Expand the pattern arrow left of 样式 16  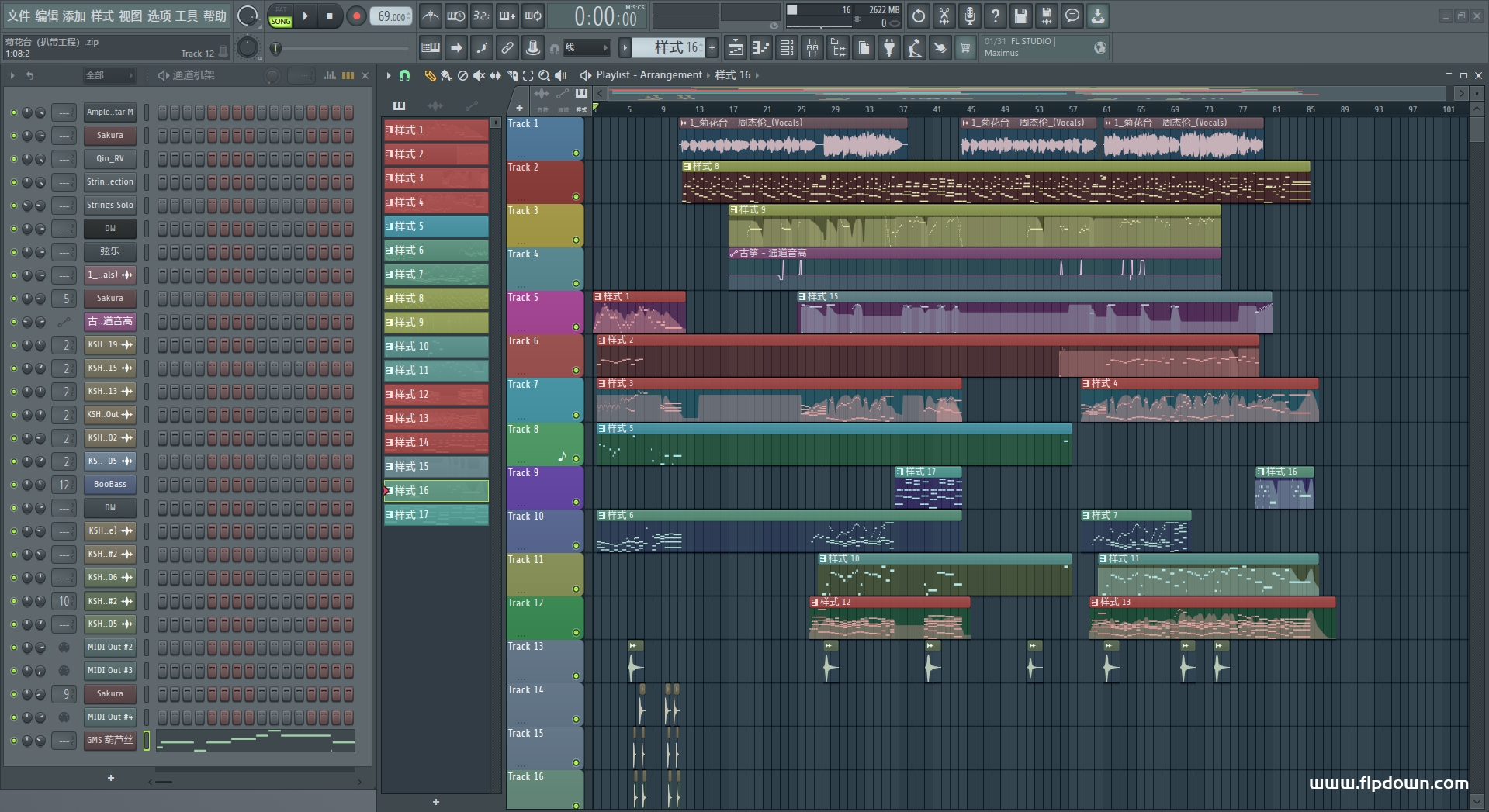(x=625, y=48)
